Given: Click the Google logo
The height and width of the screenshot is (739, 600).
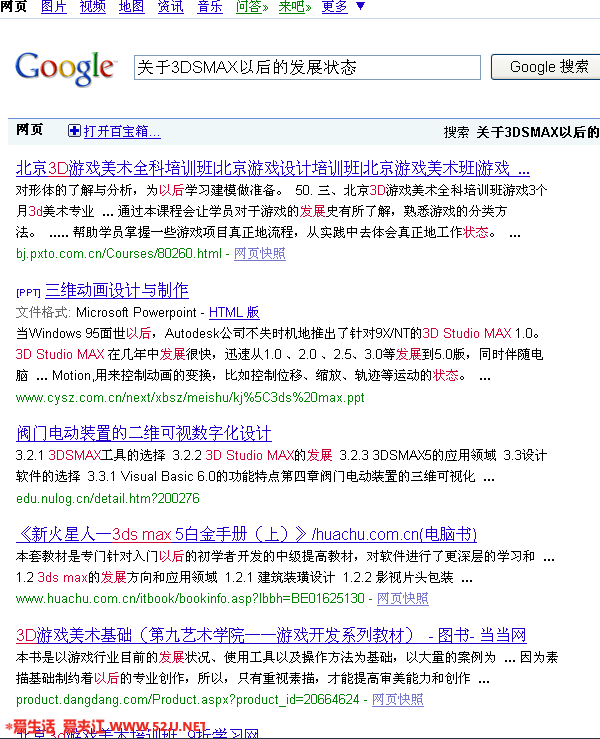Looking at the screenshot, I should 66,69.
